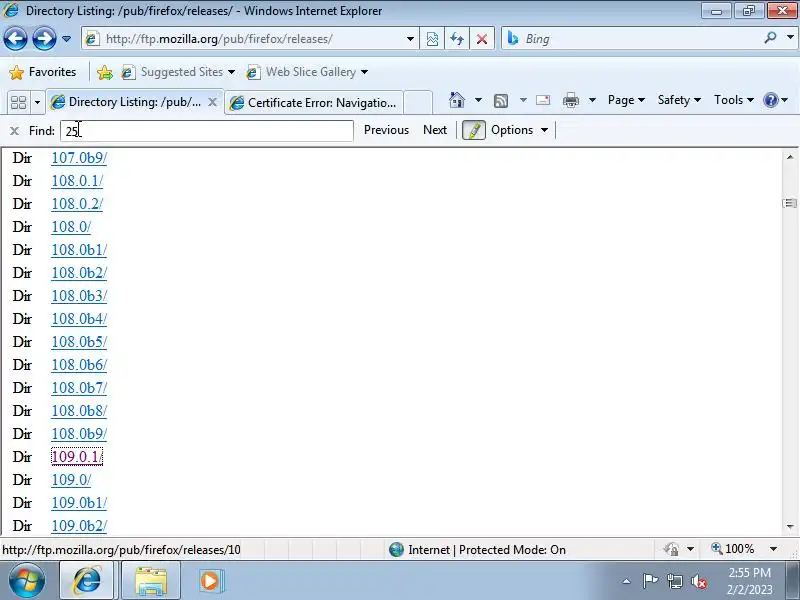Open the Favorites star button

tap(42, 72)
